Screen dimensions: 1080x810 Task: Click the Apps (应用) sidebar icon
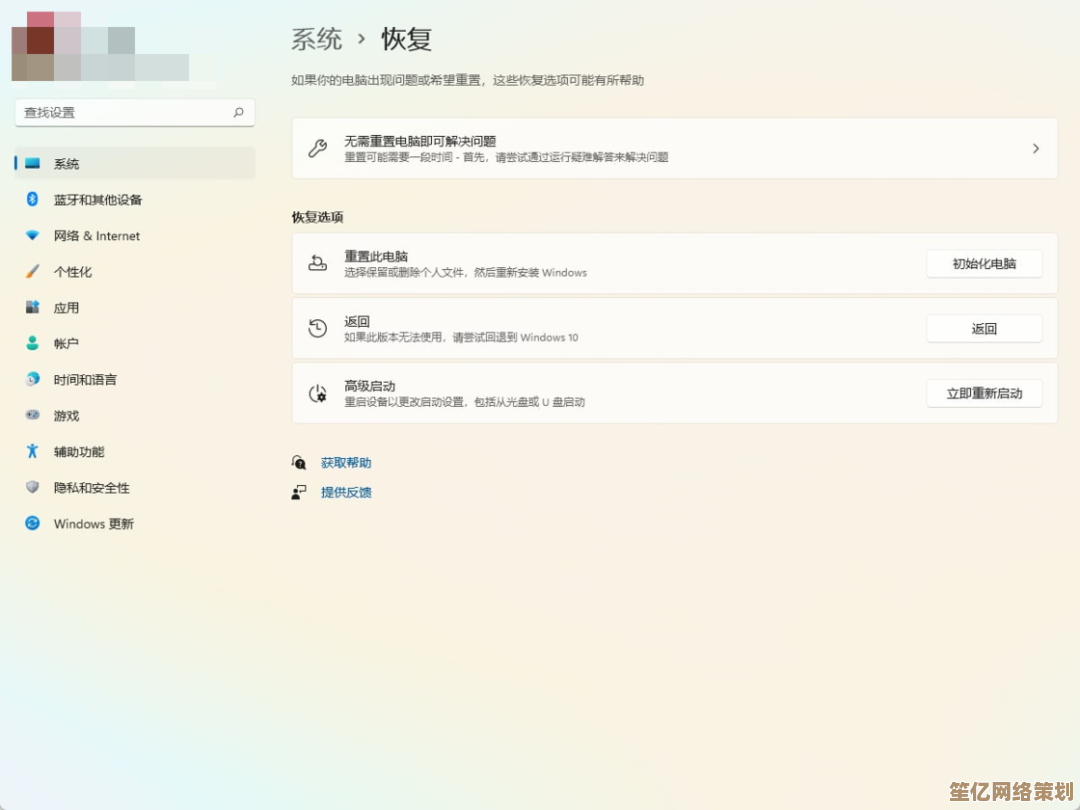[x=32, y=307]
